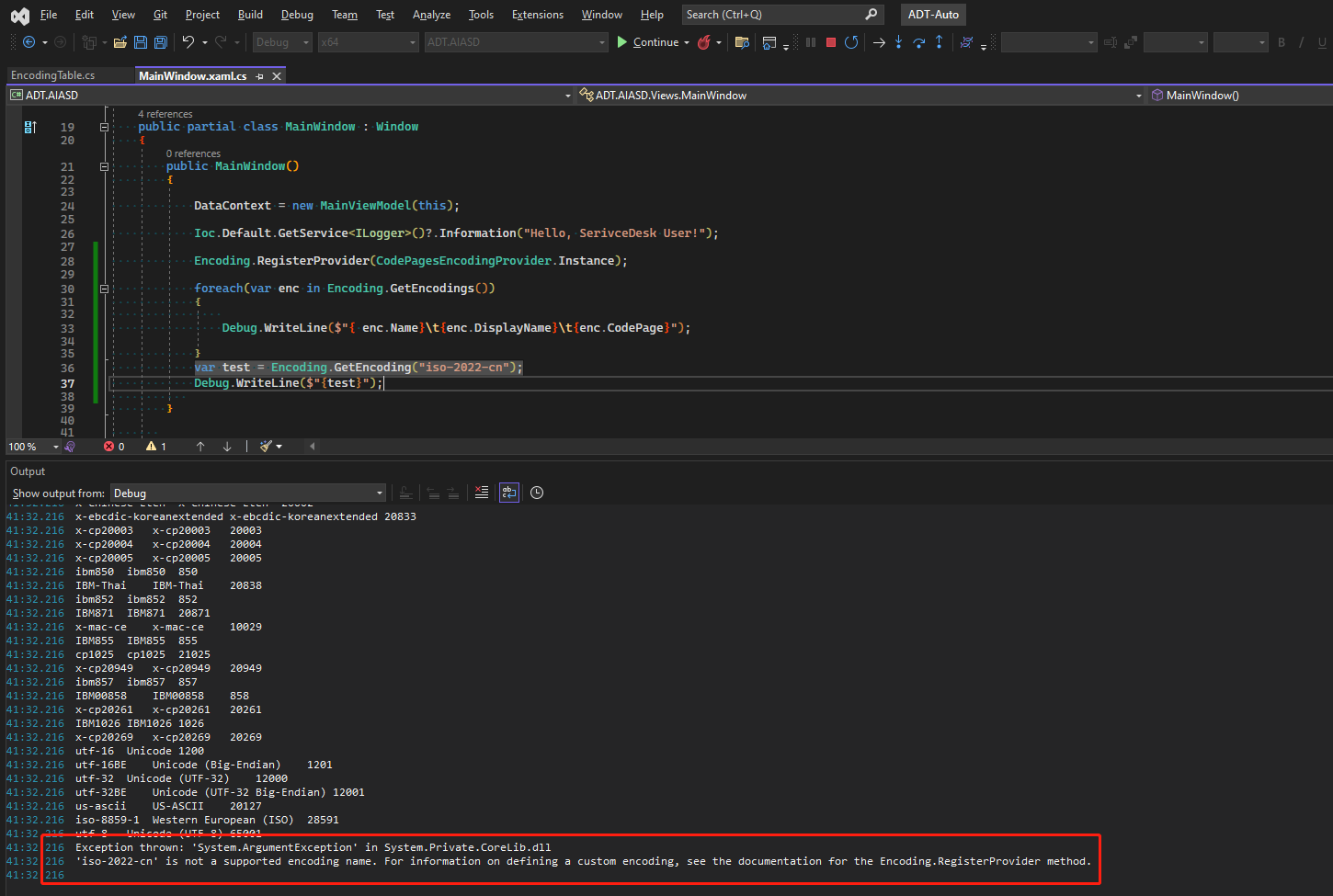The width and height of the screenshot is (1333, 896).
Task: Click the Step Into icon
Action: click(x=898, y=42)
